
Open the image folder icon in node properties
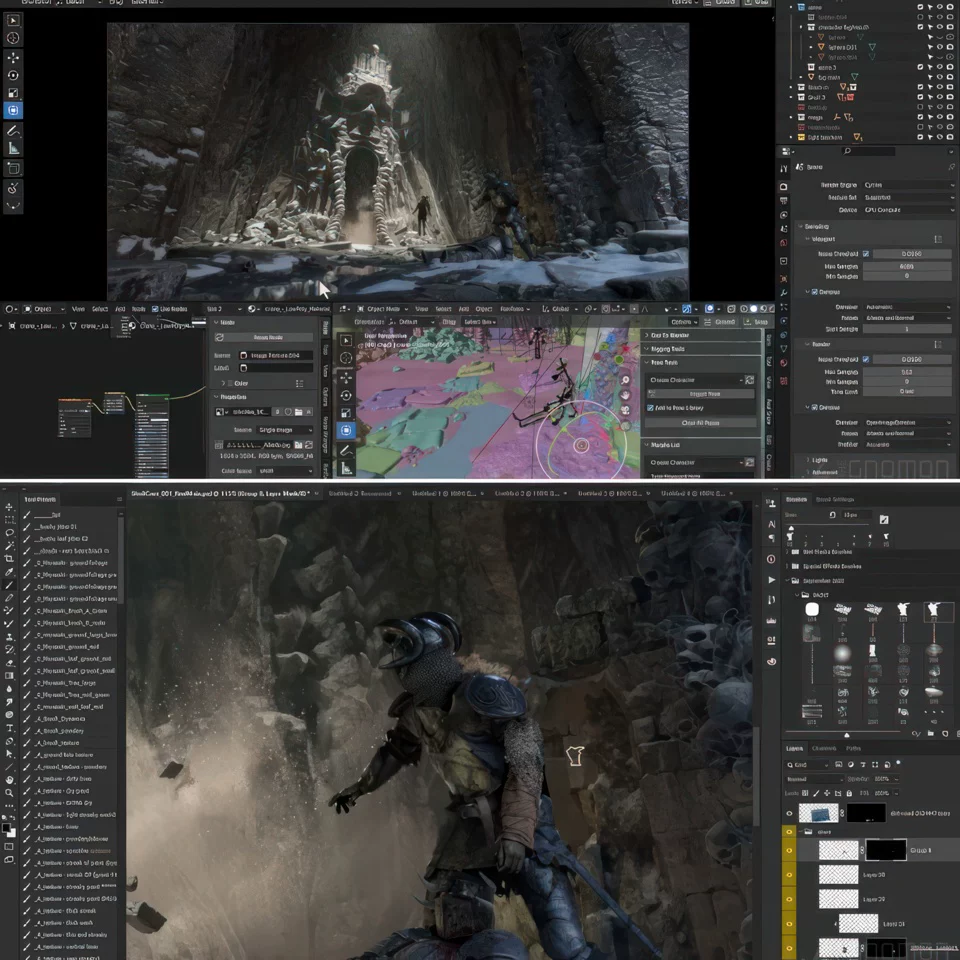[x=298, y=412]
